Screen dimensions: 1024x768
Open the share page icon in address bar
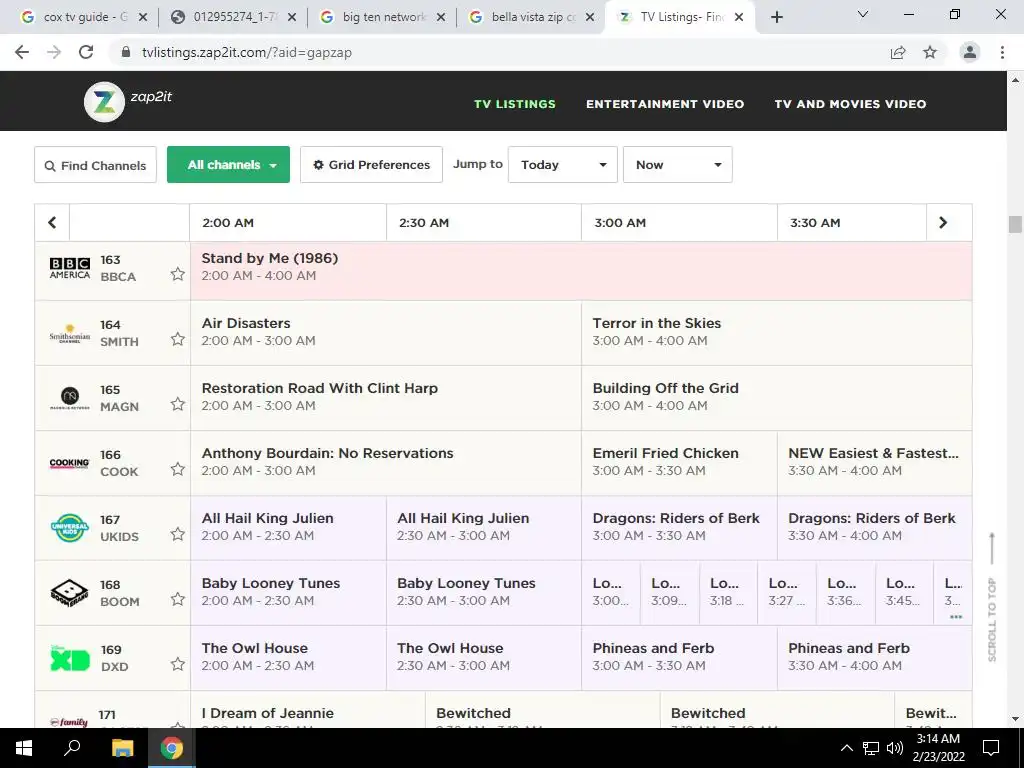click(x=898, y=52)
